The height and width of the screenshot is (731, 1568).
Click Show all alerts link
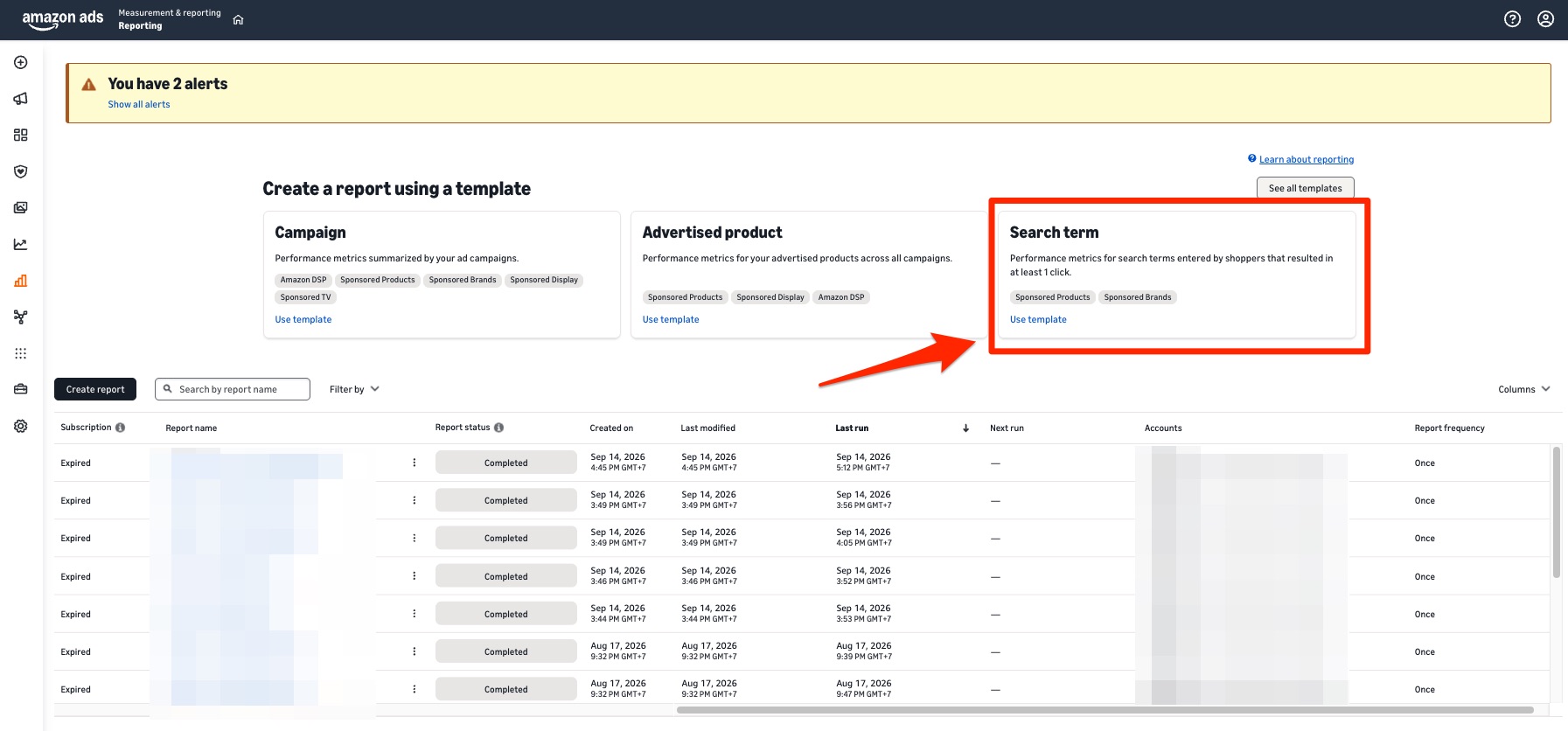139,104
